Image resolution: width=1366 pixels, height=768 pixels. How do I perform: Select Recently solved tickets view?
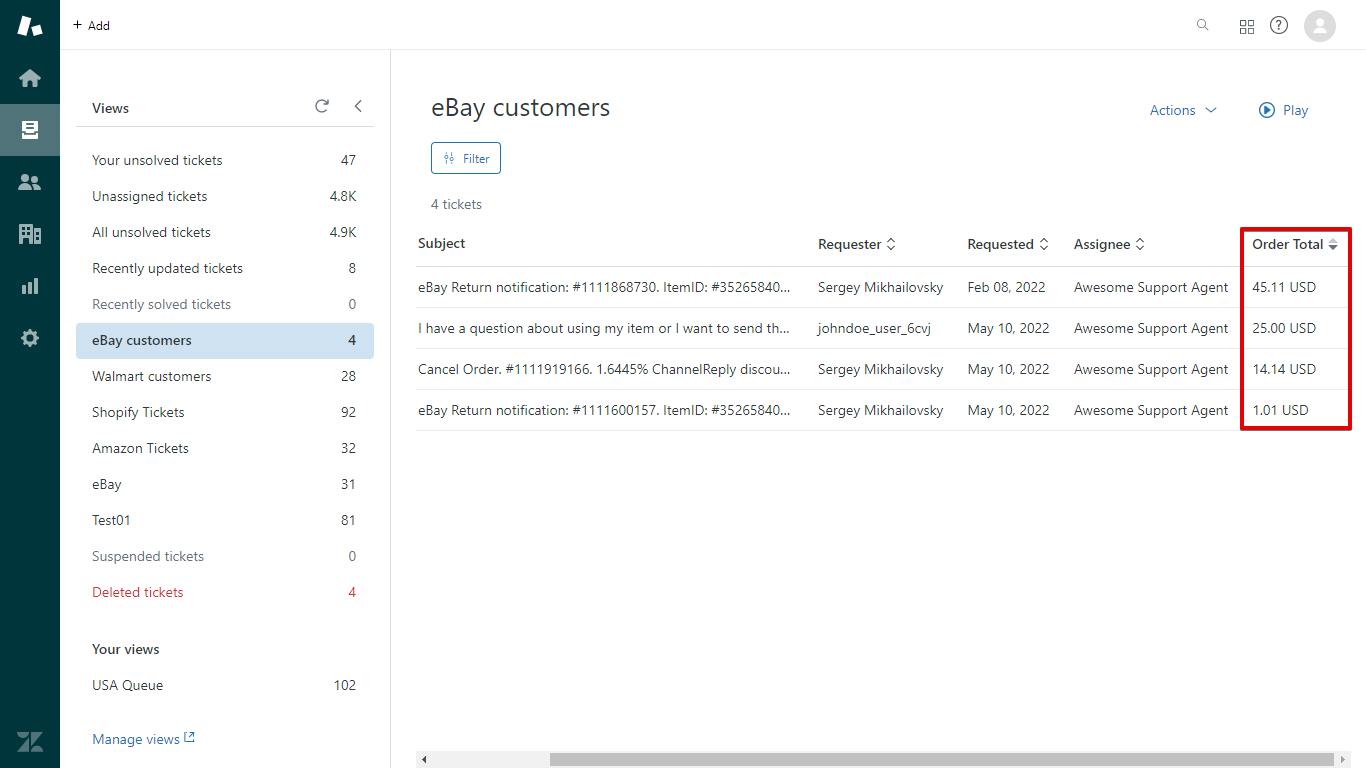pos(225,304)
